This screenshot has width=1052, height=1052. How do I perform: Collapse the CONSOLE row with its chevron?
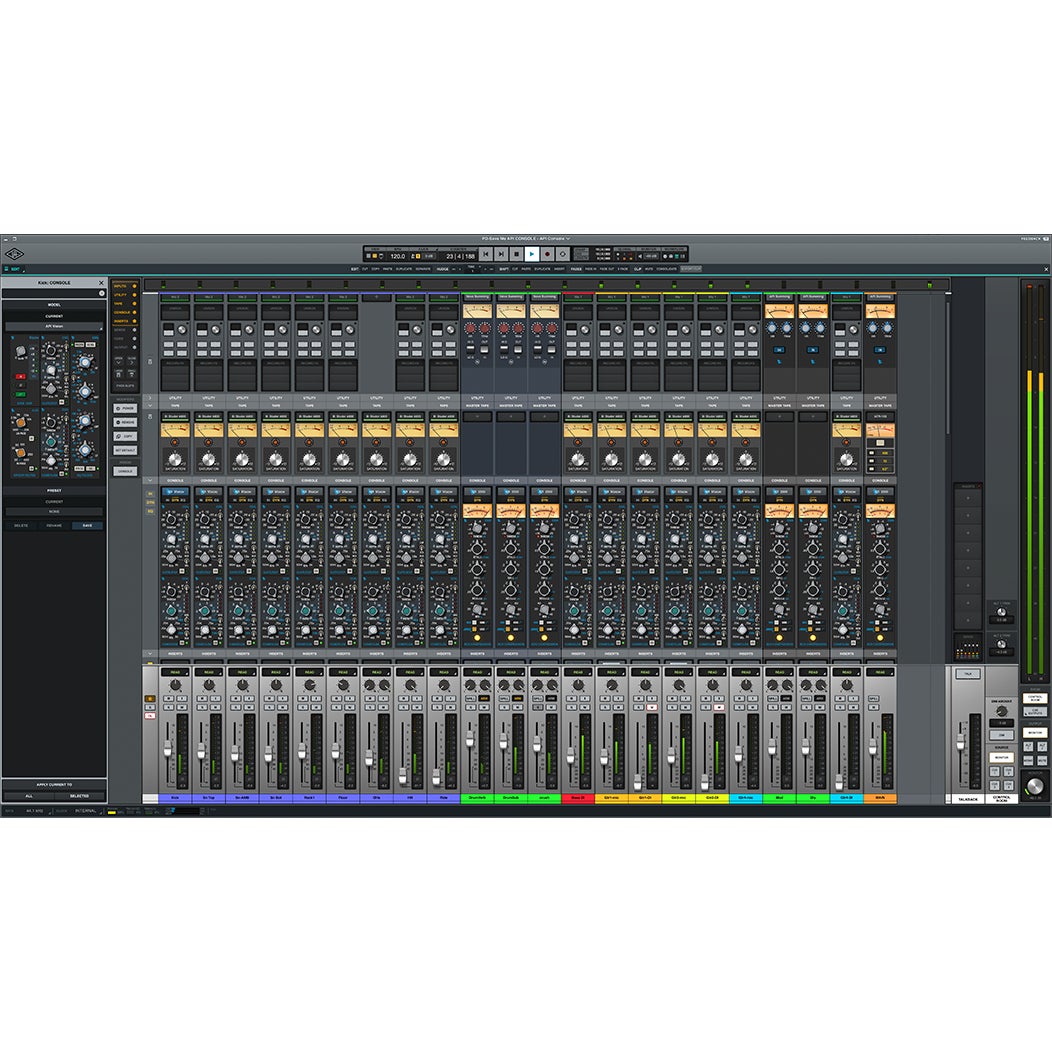pos(150,480)
